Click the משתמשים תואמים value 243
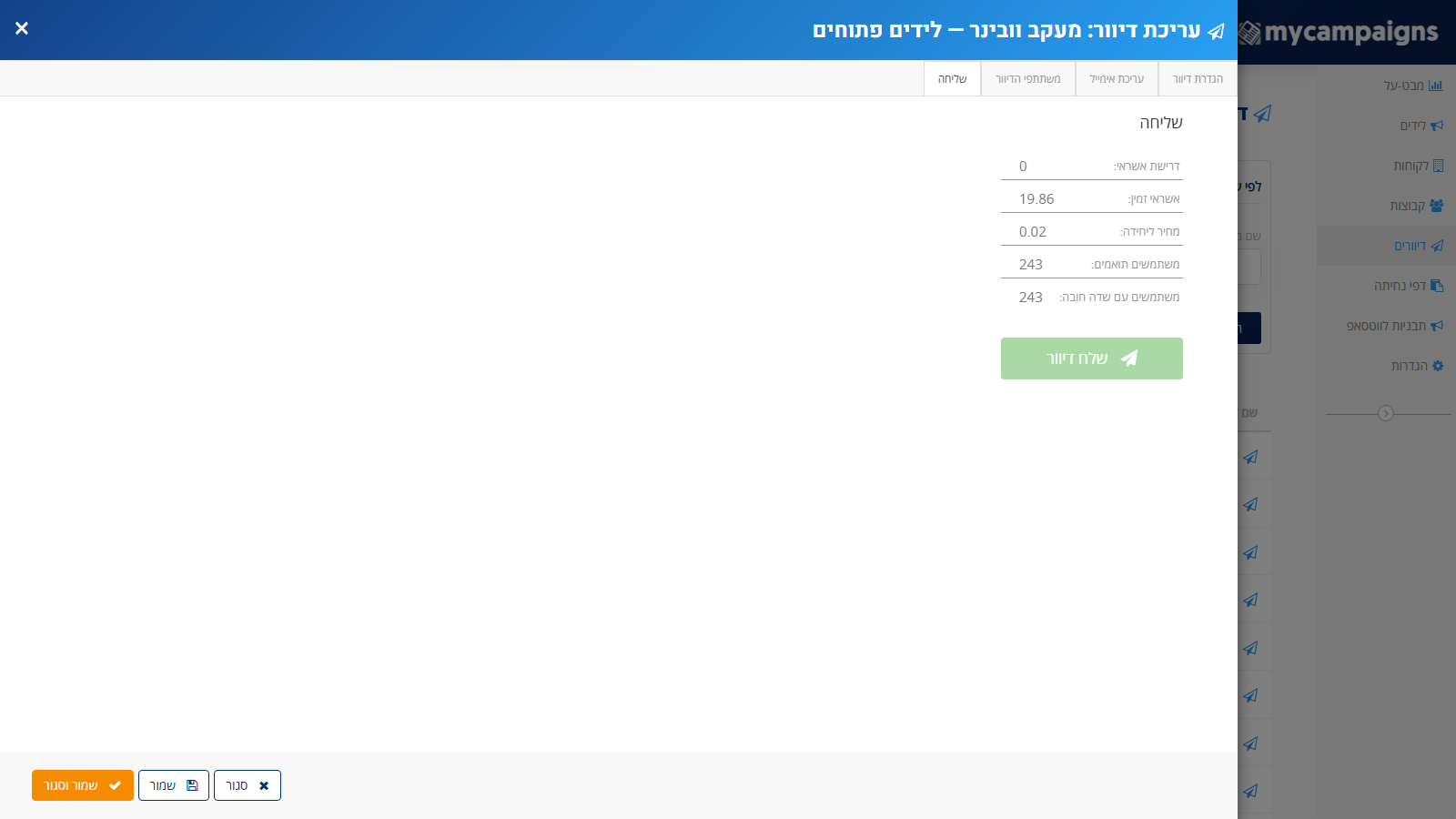Viewport: 1456px width, 819px height. tap(1031, 265)
